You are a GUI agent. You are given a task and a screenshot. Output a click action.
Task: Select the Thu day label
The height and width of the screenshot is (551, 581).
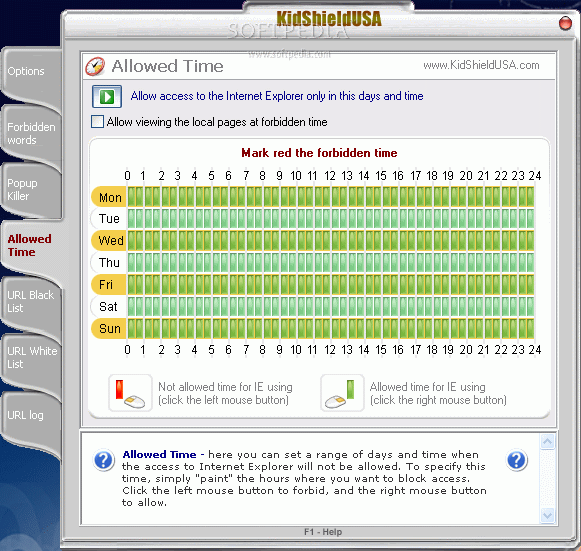[x=109, y=263]
